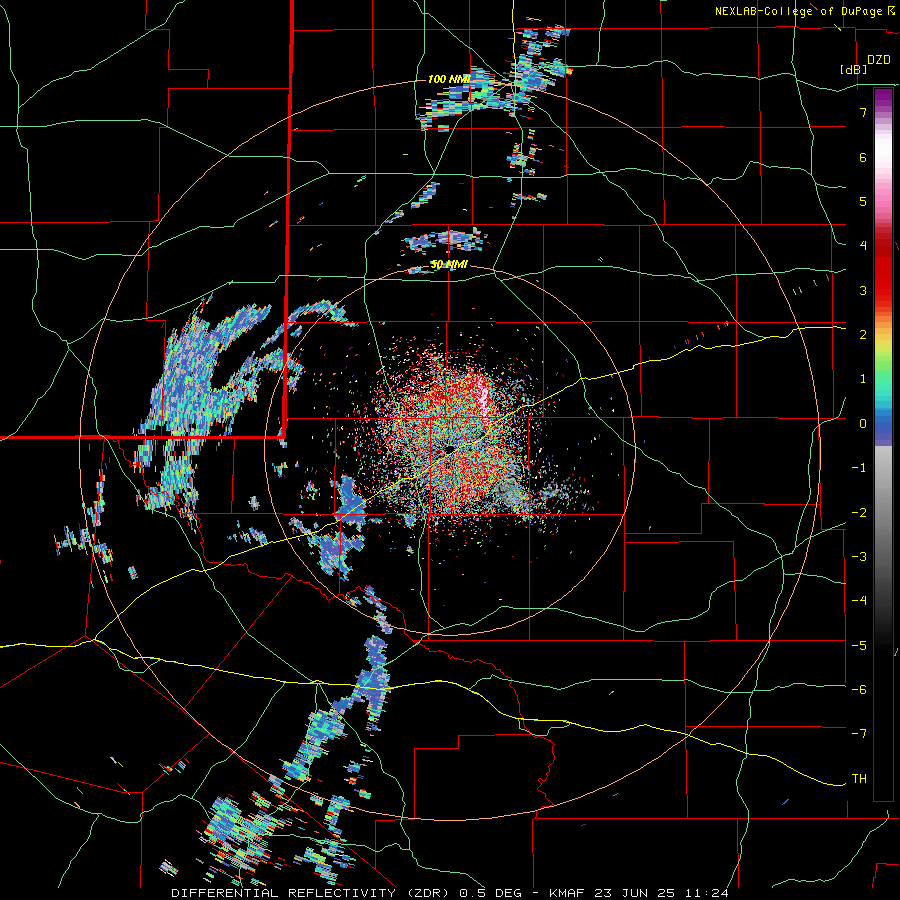Click the 50 NMI range ring label
The width and height of the screenshot is (900, 900).
point(449,265)
